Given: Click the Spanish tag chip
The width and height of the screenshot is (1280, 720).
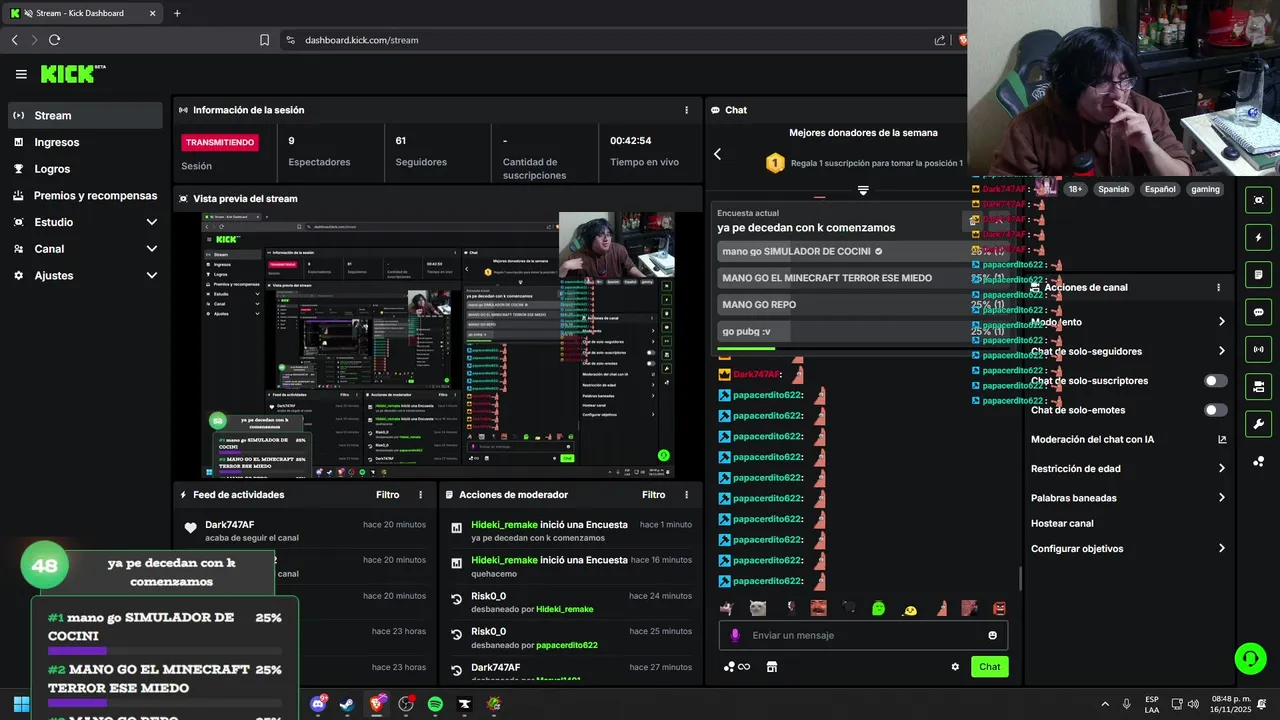Looking at the screenshot, I should (1113, 189).
